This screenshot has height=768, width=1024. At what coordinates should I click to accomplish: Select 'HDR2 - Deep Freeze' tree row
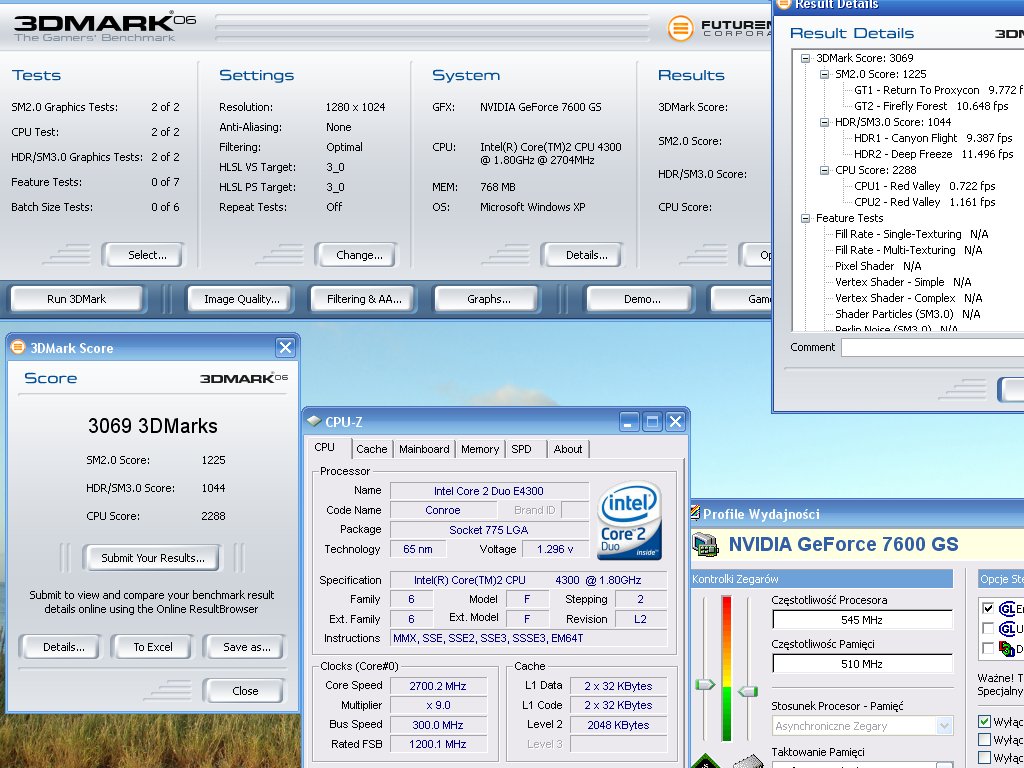point(933,154)
